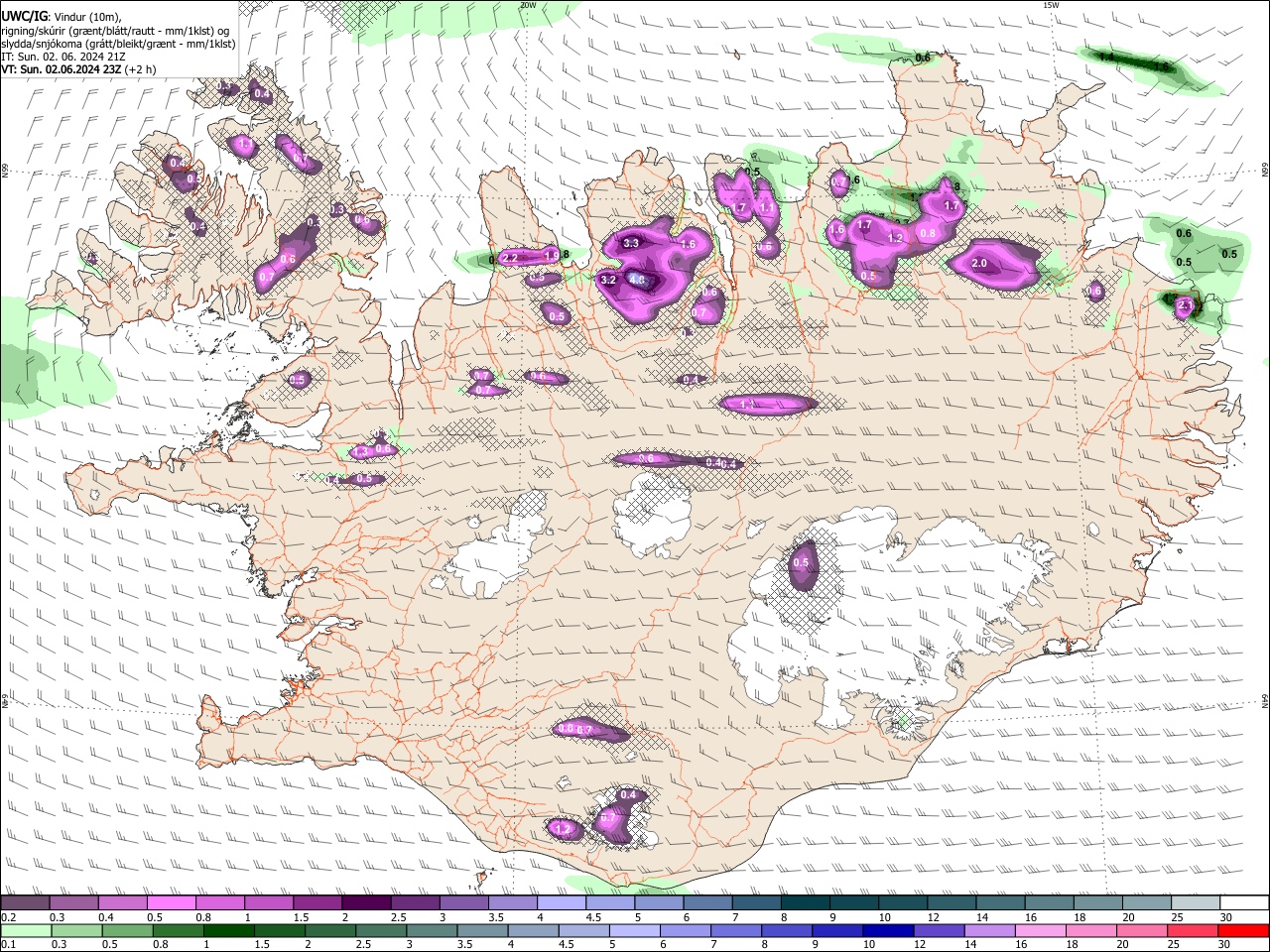Click the legend line 'slydda/snjókoma (grátt/bleikt/grænt - mm/1klst)'
Viewport: 1270px width, 952px height.
tap(118, 44)
